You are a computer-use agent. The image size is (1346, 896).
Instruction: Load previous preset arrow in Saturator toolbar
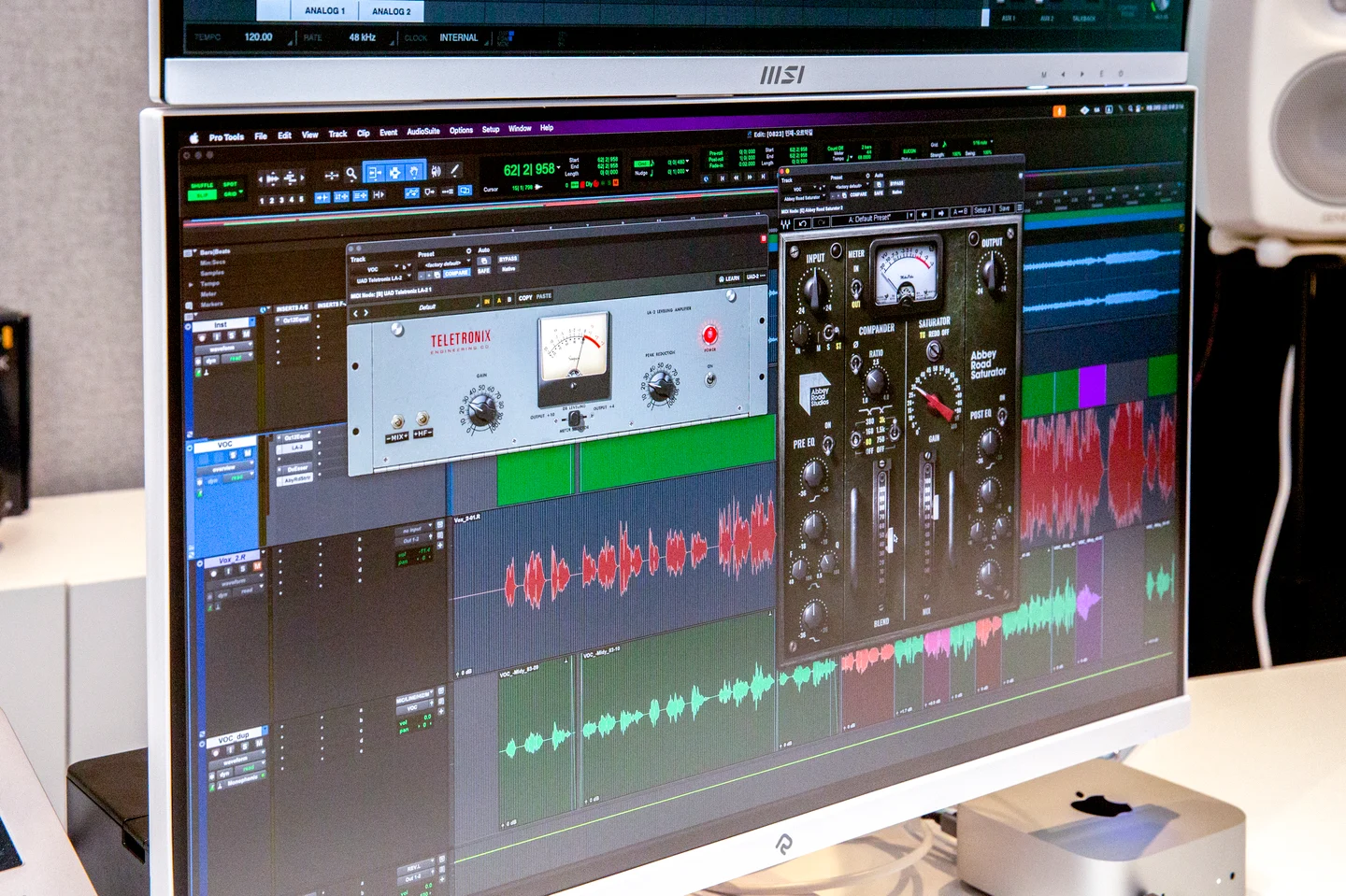coord(924,214)
